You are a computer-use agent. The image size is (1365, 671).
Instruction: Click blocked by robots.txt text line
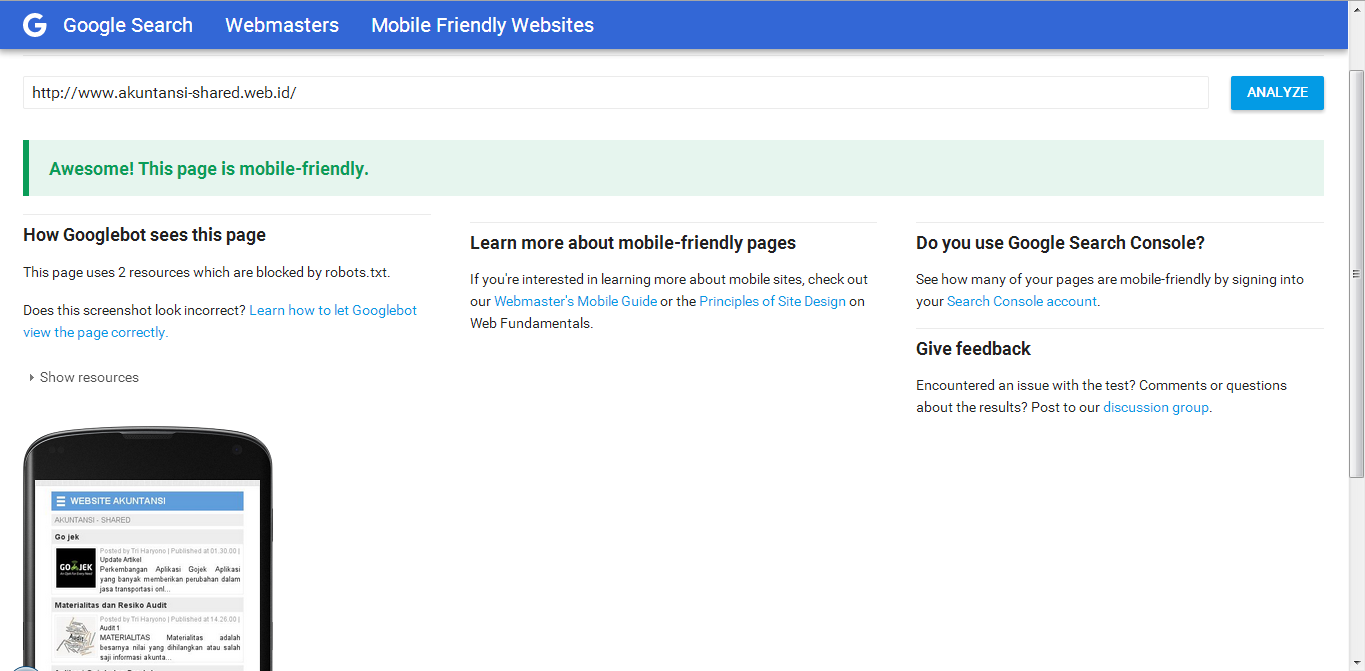[207, 272]
